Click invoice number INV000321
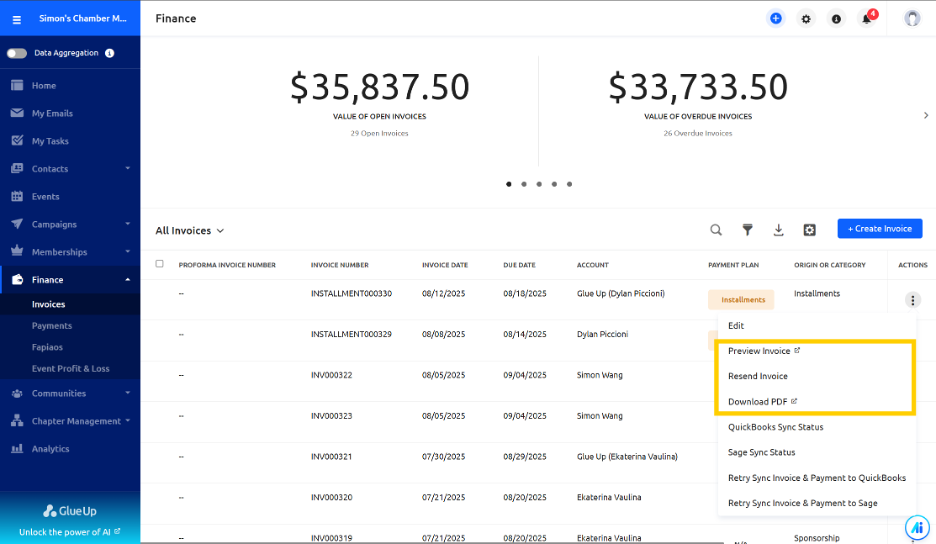936x544 pixels. (x=331, y=457)
